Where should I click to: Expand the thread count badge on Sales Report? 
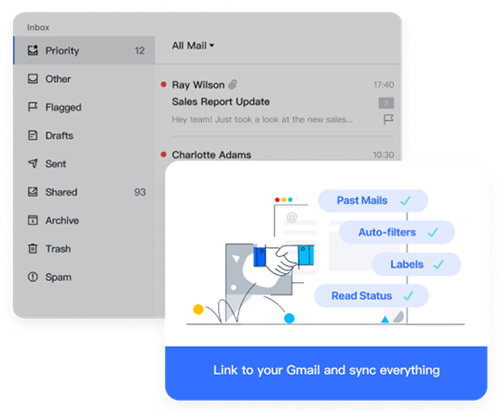(x=386, y=103)
